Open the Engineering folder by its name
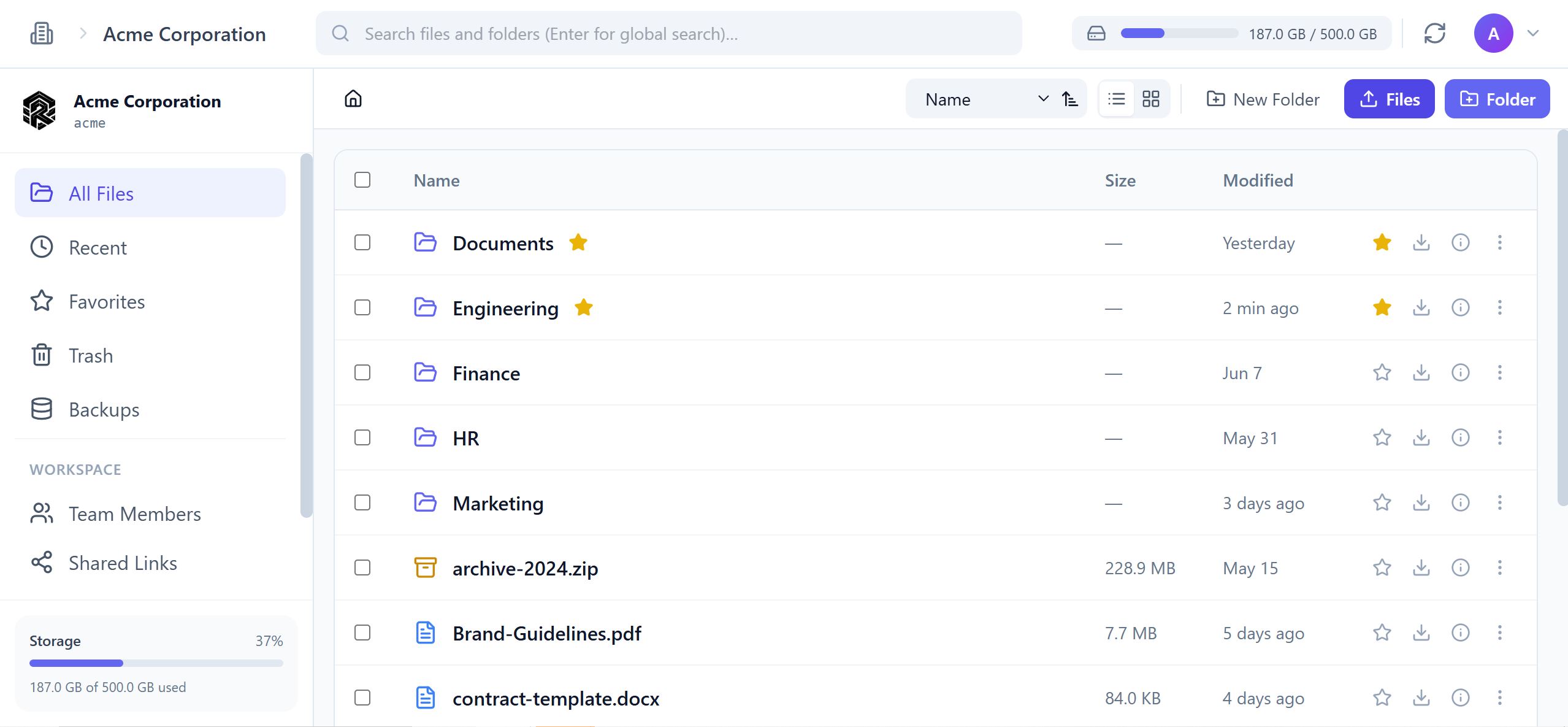The image size is (1568, 727). tap(505, 308)
